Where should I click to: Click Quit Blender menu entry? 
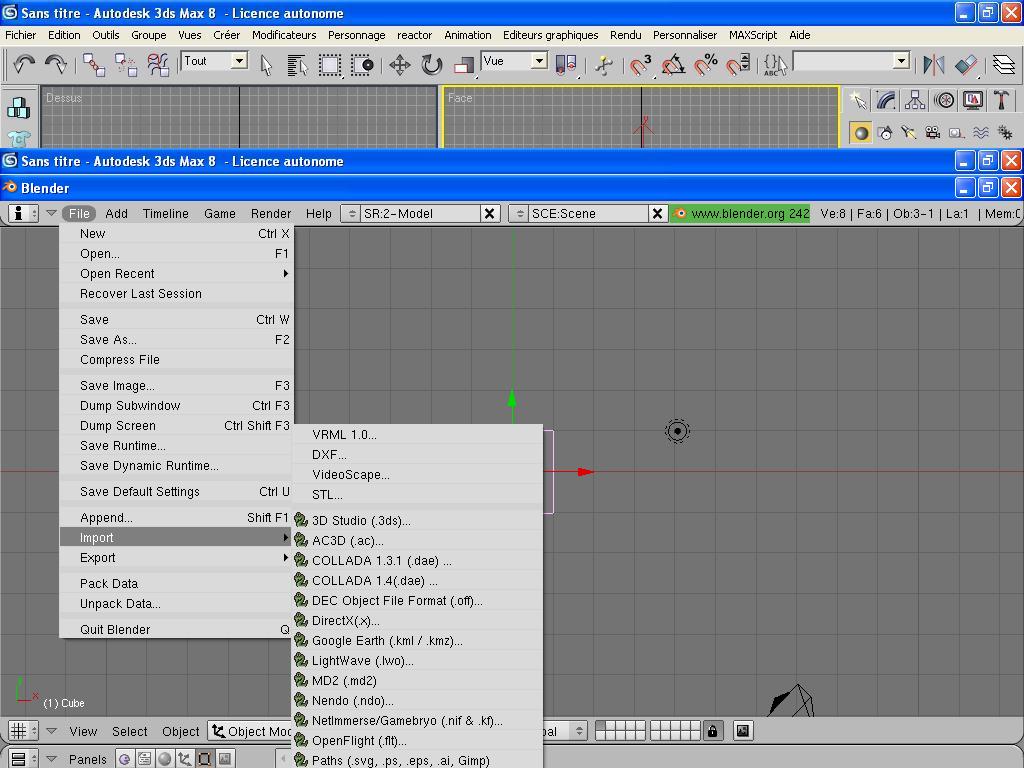tap(176, 630)
